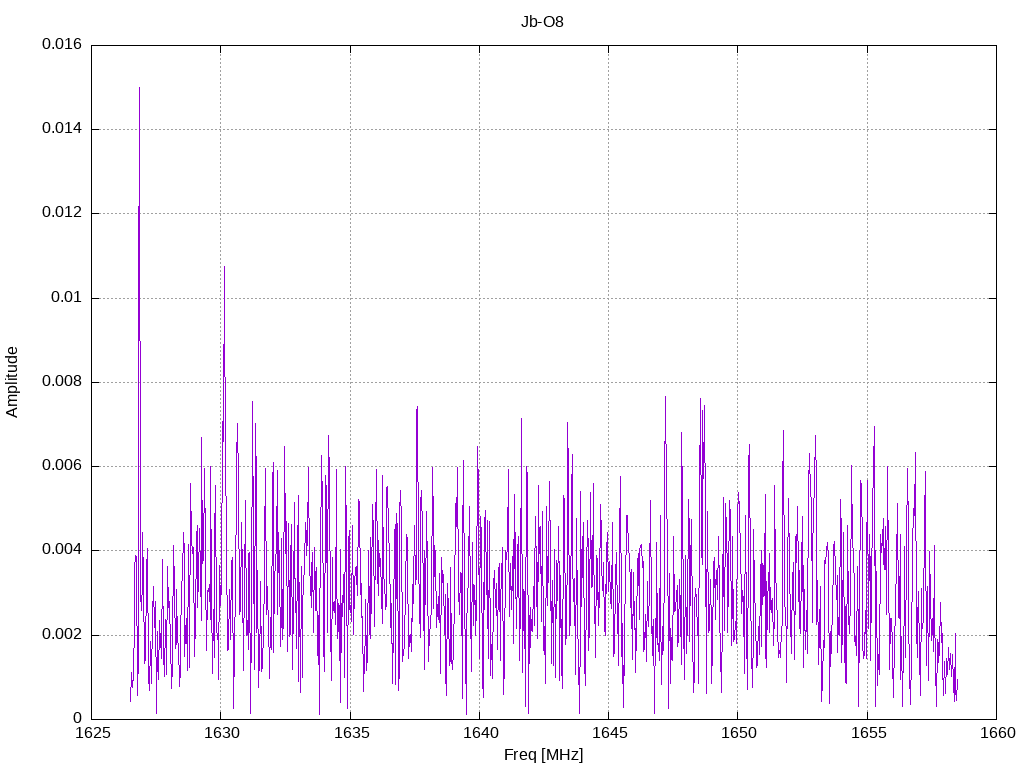
Task: Click the 0.016 y-axis tick label
Action: point(61,45)
